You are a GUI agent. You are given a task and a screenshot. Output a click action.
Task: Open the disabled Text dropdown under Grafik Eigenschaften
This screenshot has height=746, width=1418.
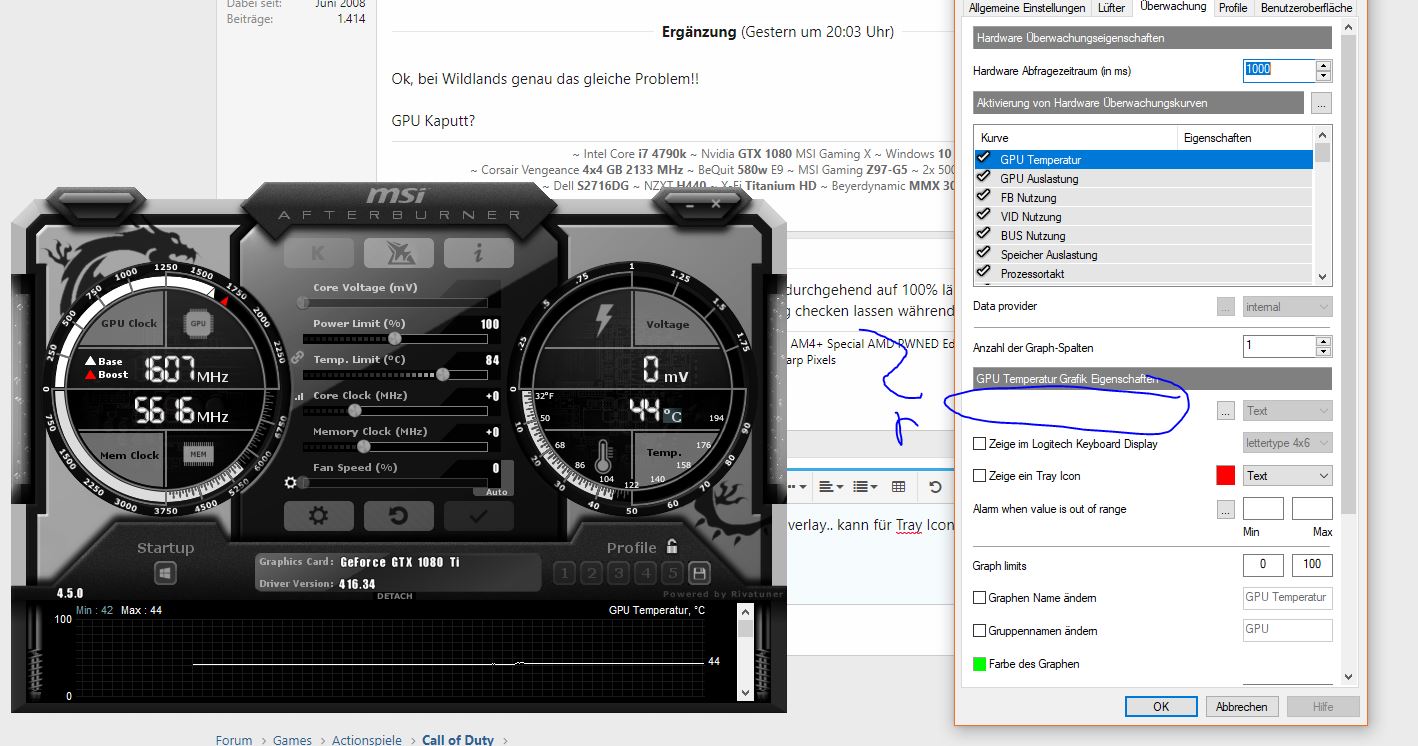(1288, 410)
